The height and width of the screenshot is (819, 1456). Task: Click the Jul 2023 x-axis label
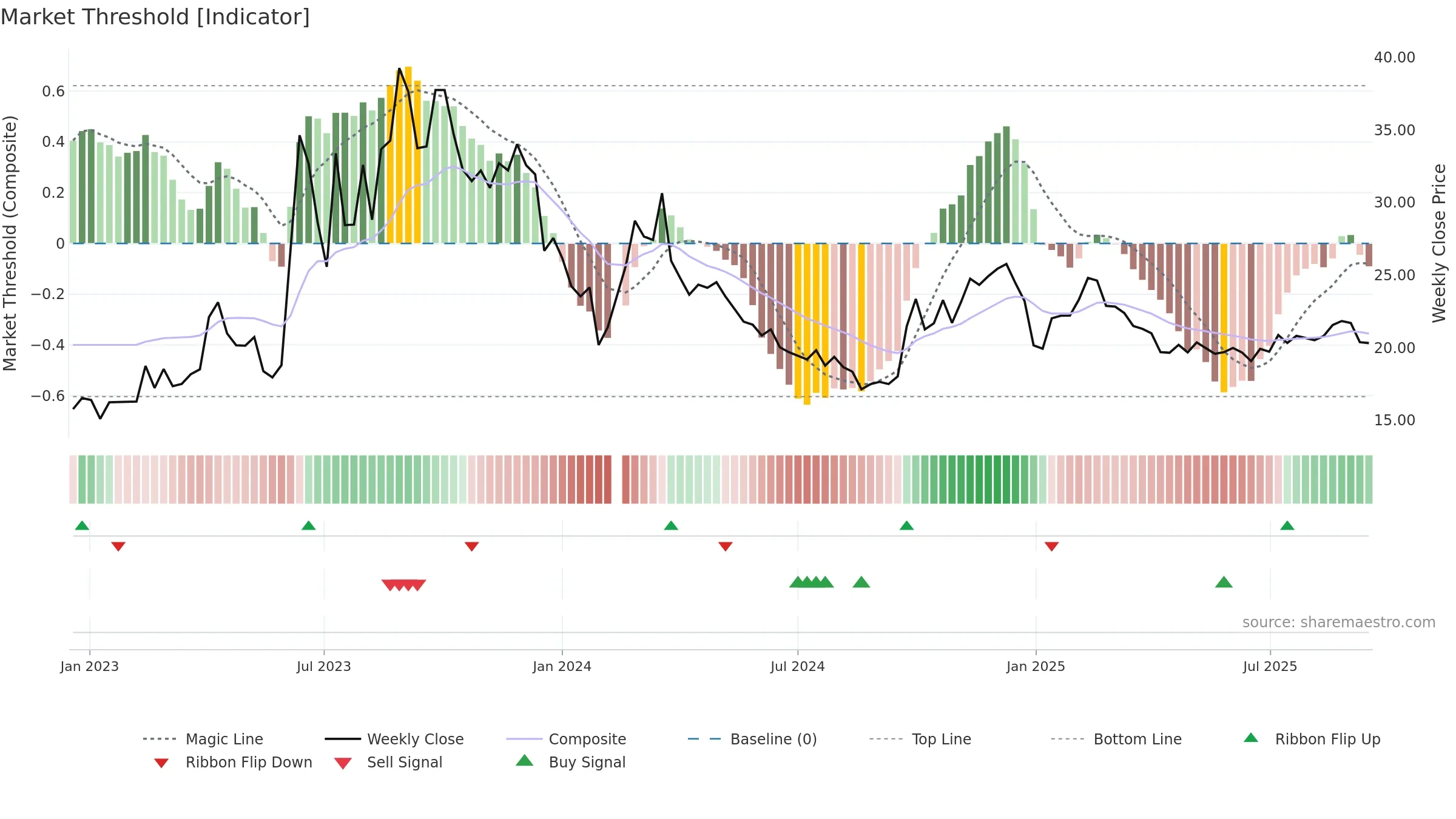pos(324,667)
